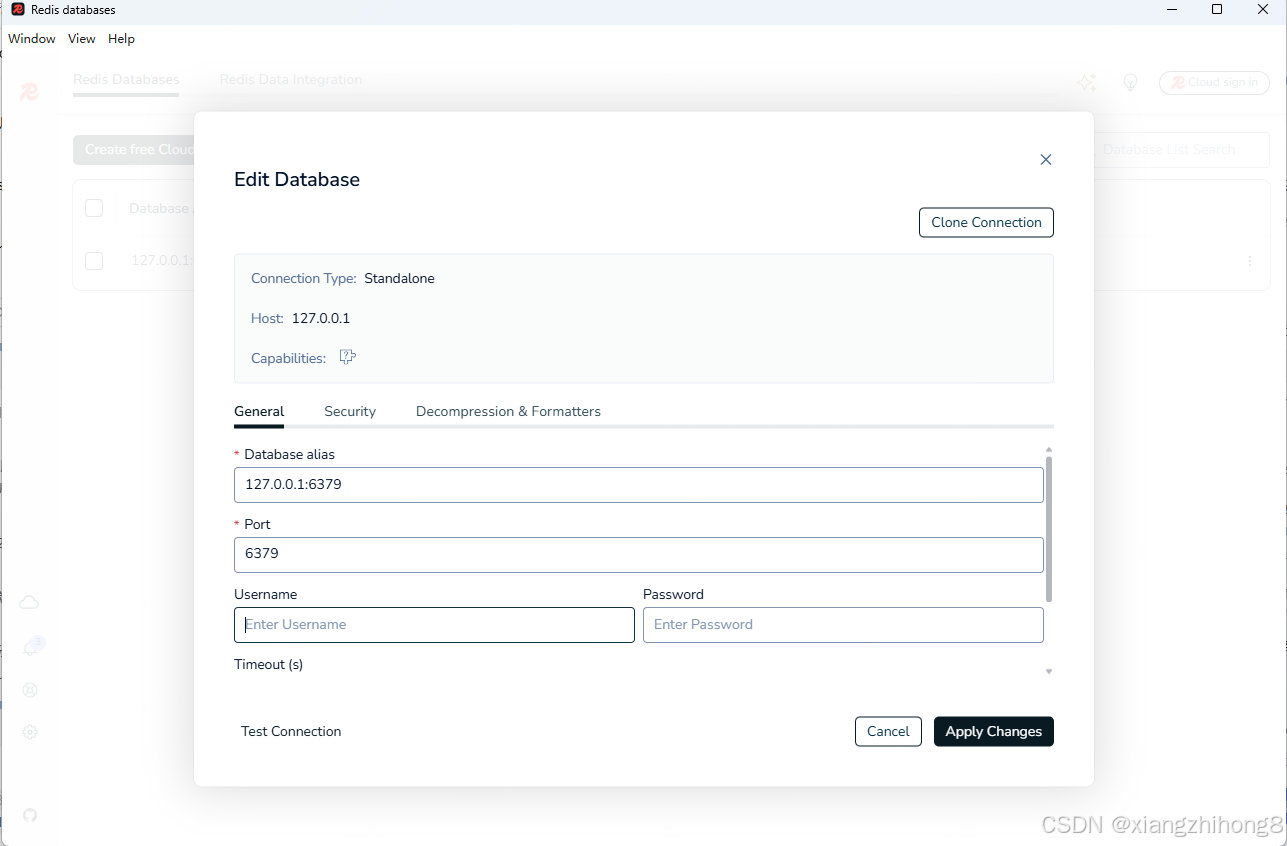Toggle the select-all databases checkbox
The height and width of the screenshot is (846, 1287).
pyautogui.click(x=94, y=208)
